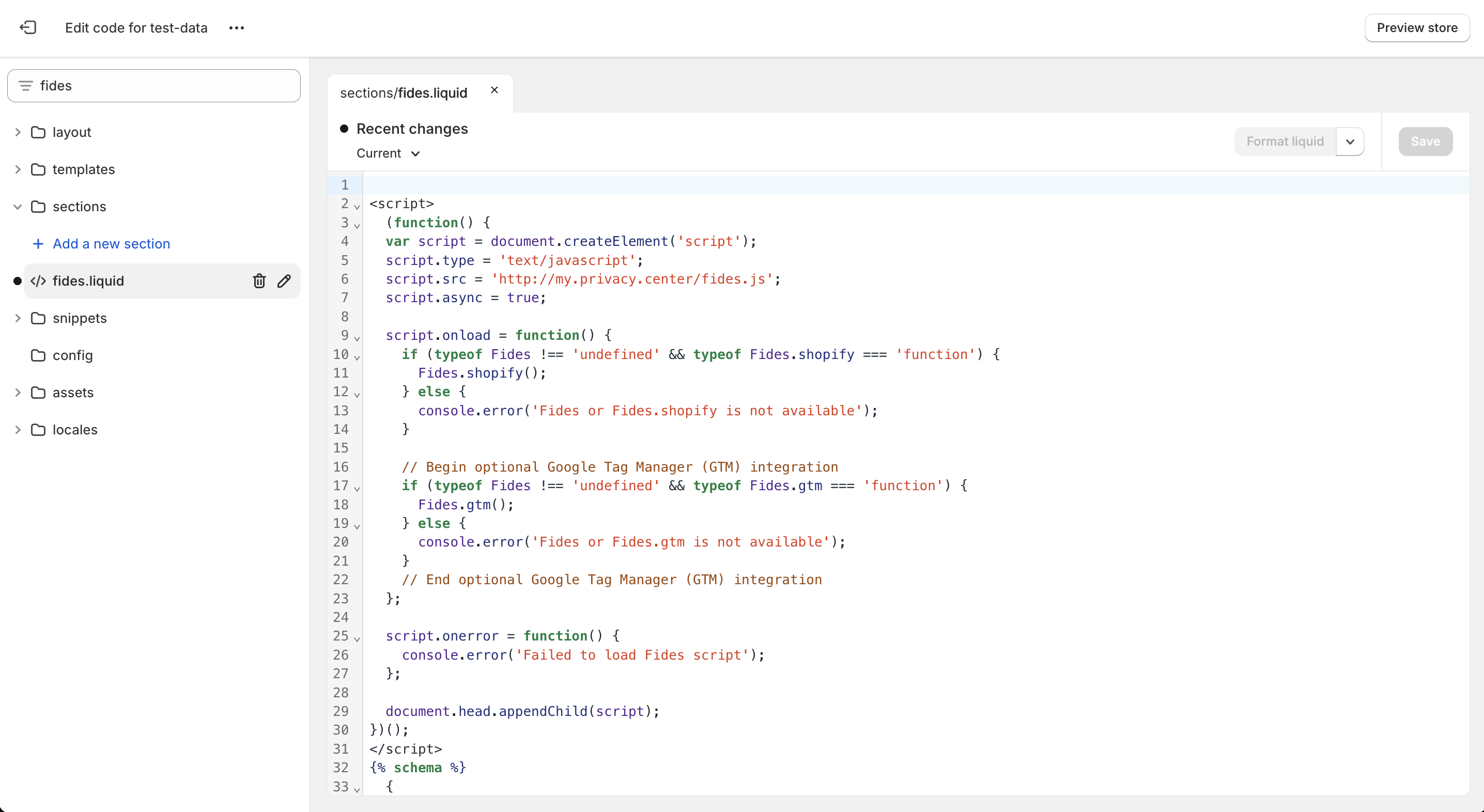
Task: Click 'document.head.appendChild(script);' on line 29
Action: (522, 711)
